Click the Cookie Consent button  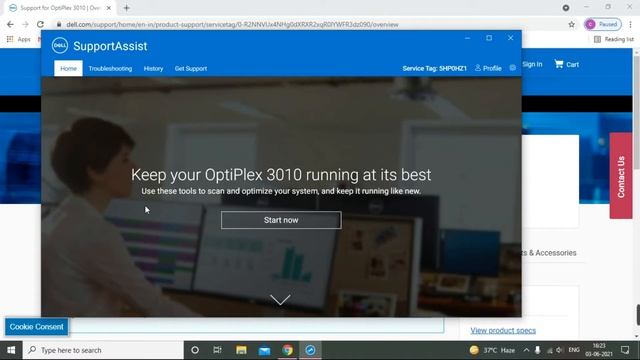tap(37, 327)
